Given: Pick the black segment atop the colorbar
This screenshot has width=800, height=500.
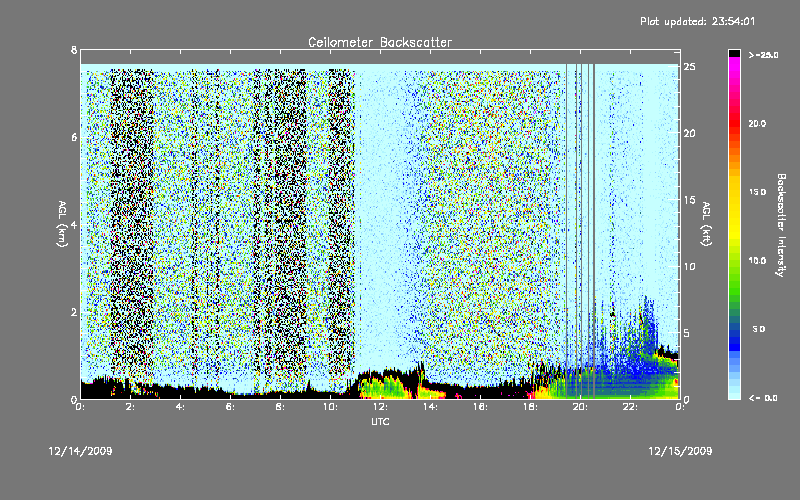Looking at the screenshot, I should coord(734,53).
